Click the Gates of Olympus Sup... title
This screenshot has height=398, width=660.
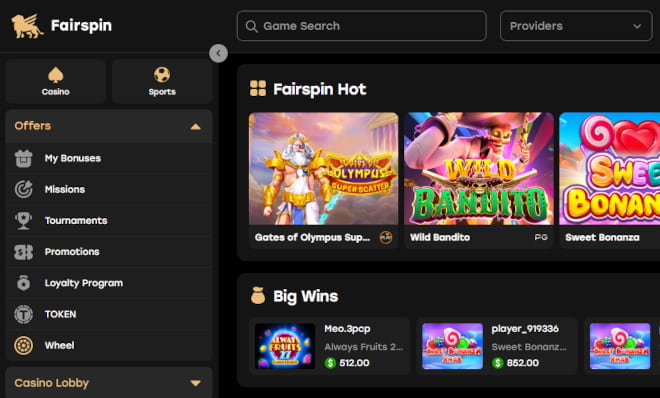(312, 237)
